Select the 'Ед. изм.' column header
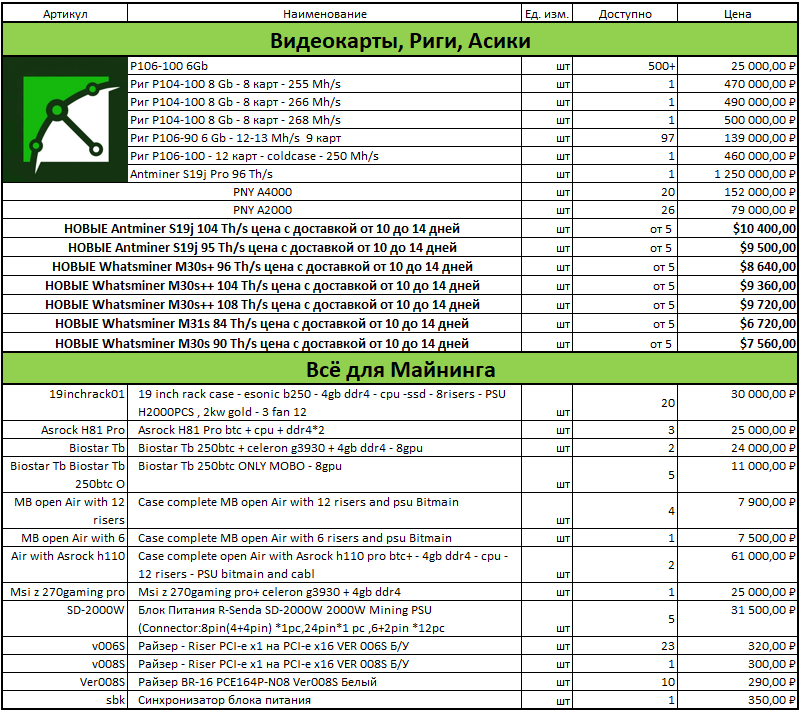Viewport: 801px width, 712px height. point(547,14)
